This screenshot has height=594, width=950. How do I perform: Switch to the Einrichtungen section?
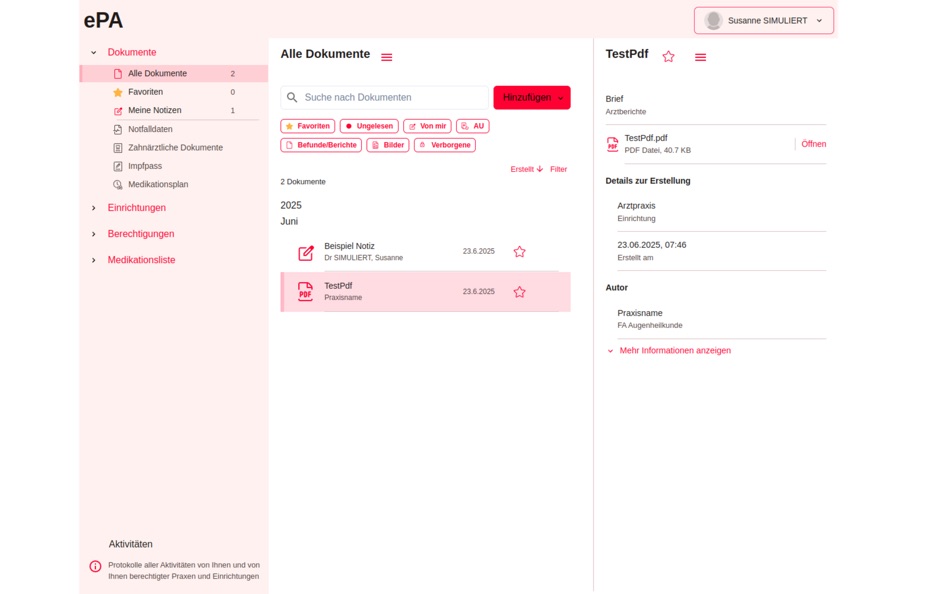(x=137, y=207)
